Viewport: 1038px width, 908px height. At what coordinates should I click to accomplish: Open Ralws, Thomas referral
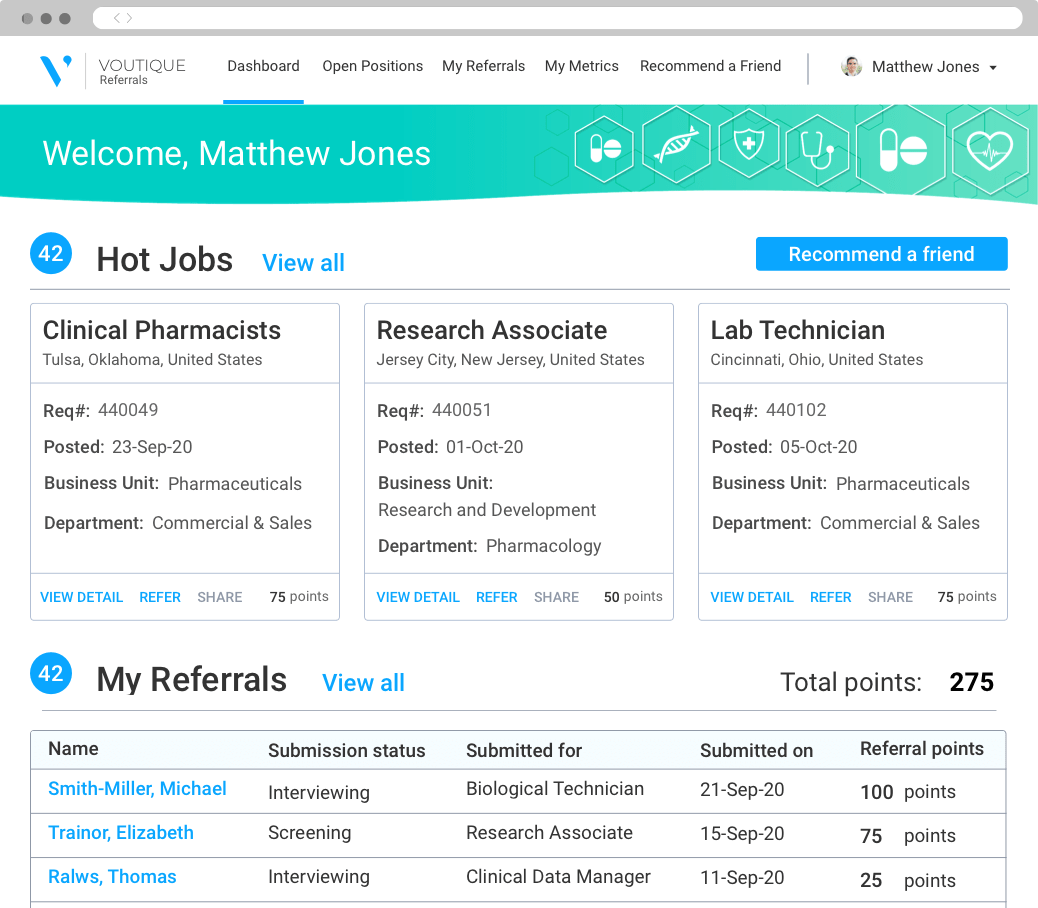click(113, 877)
